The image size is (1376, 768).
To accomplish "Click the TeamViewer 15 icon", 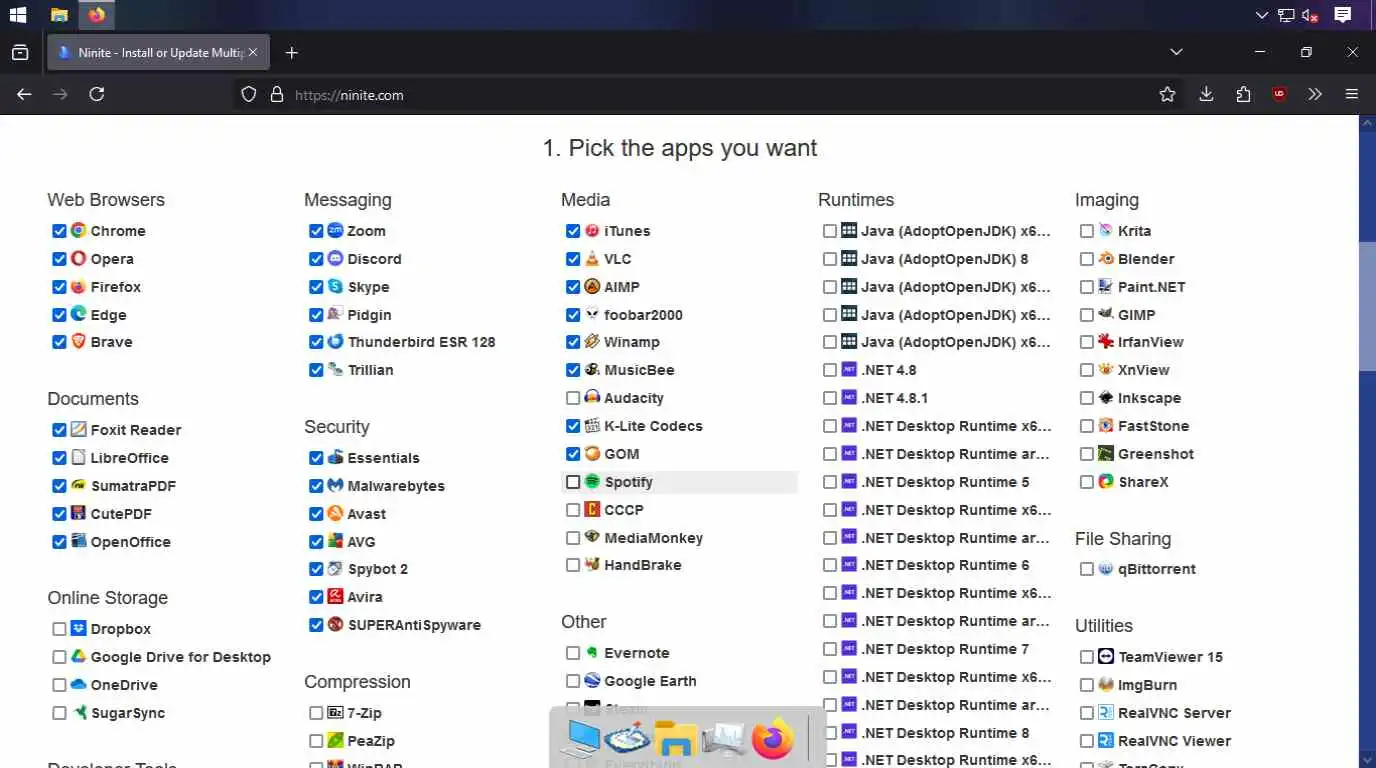I will pos(1106,656).
